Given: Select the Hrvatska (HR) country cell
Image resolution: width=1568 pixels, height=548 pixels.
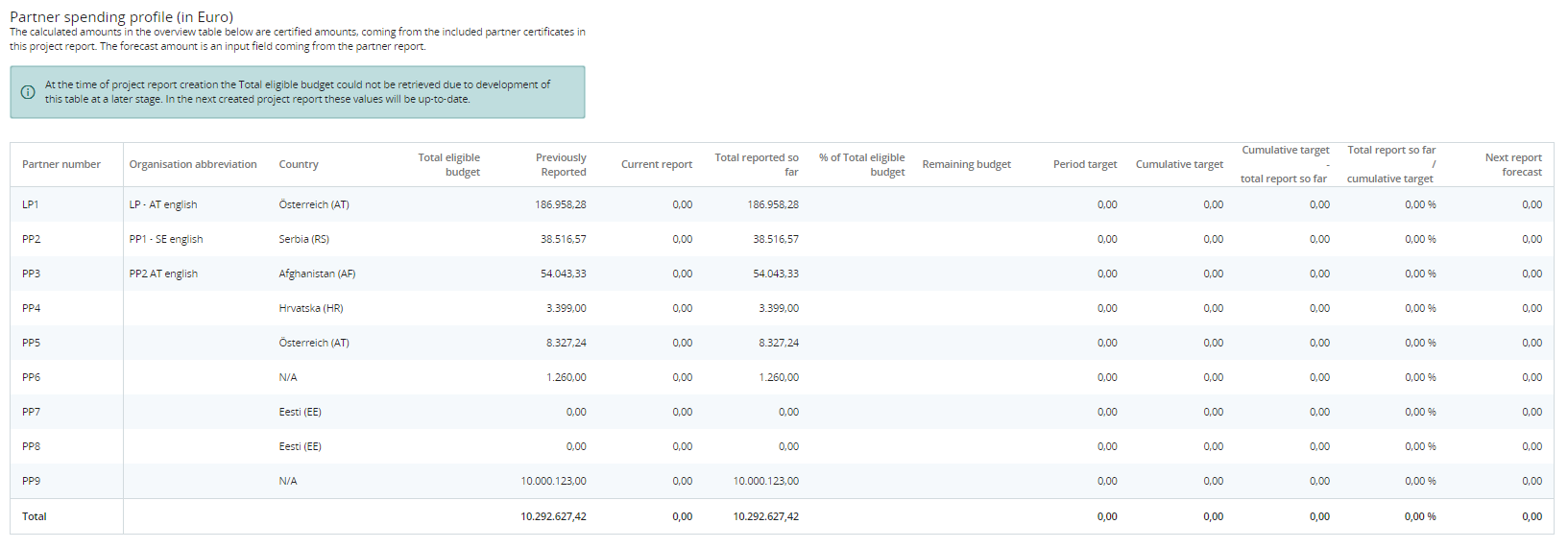Looking at the screenshot, I should 311,309.
